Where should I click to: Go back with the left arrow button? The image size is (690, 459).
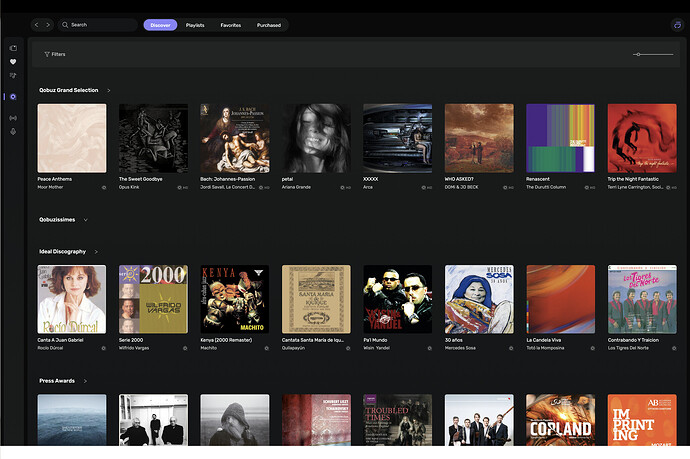[x=37, y=25]
